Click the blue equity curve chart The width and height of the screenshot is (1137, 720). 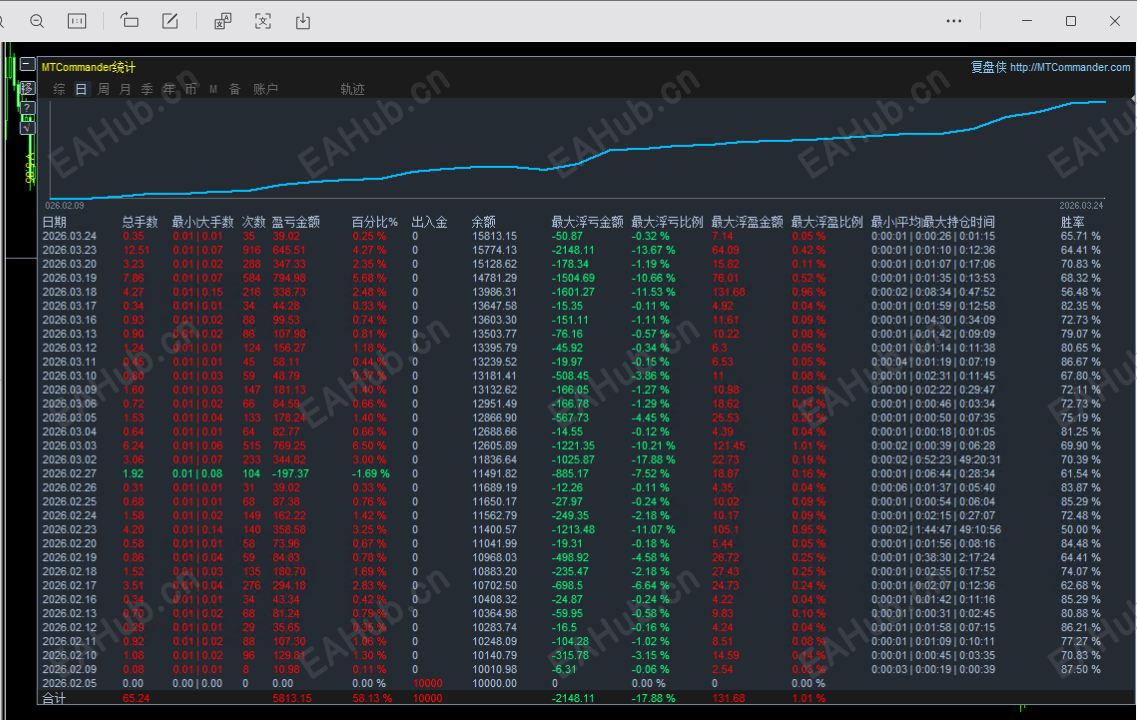(x=576, y=150)
